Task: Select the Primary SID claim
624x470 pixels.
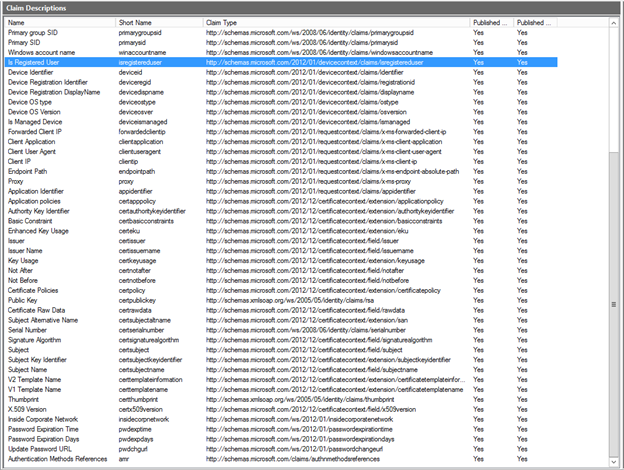Action: point(281,43)
